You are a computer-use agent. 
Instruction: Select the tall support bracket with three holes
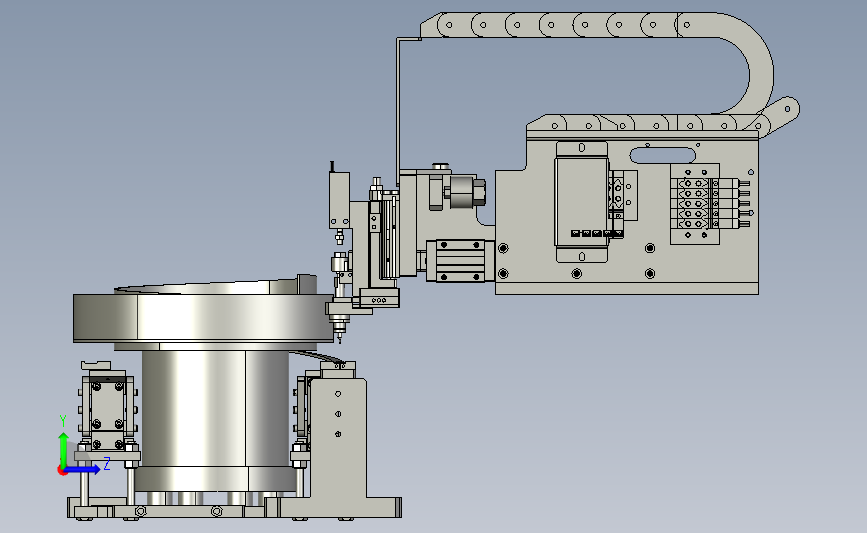click(x=338, y=437)
